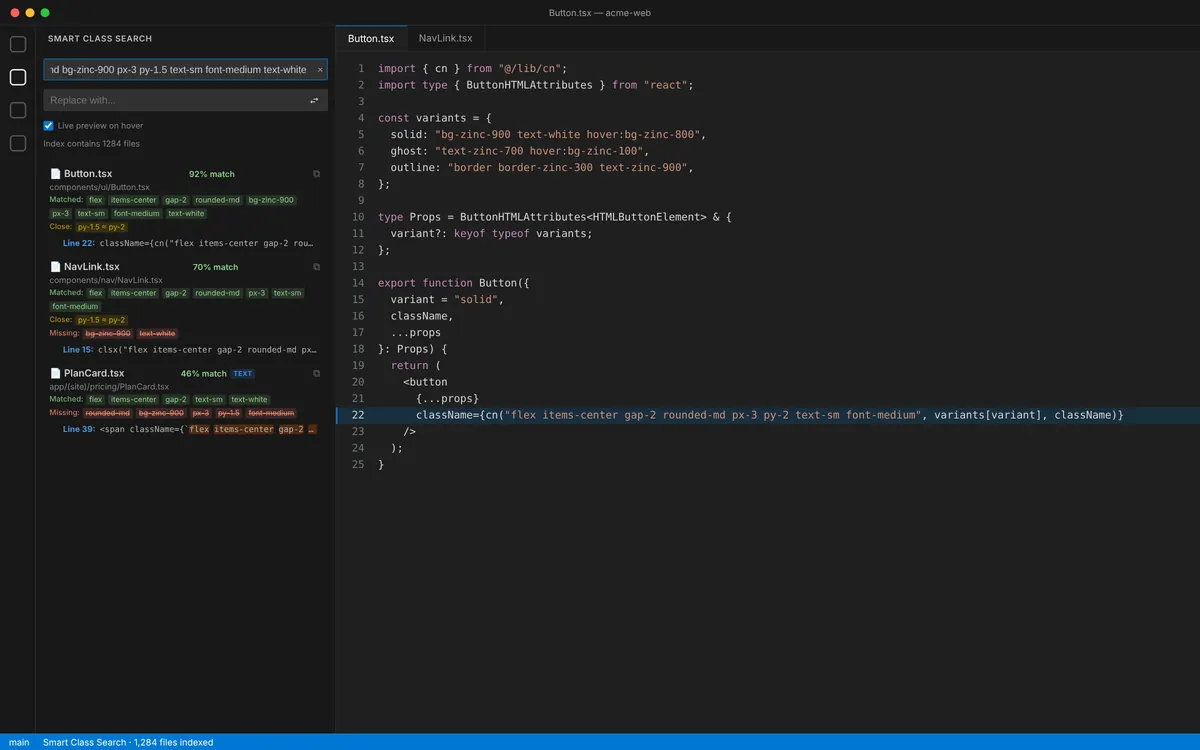The width and height of the screenshot is (1200, 750).
Task: Copy the PlanCard.tsx result using its copy icon
Action: tap(317, 373)
